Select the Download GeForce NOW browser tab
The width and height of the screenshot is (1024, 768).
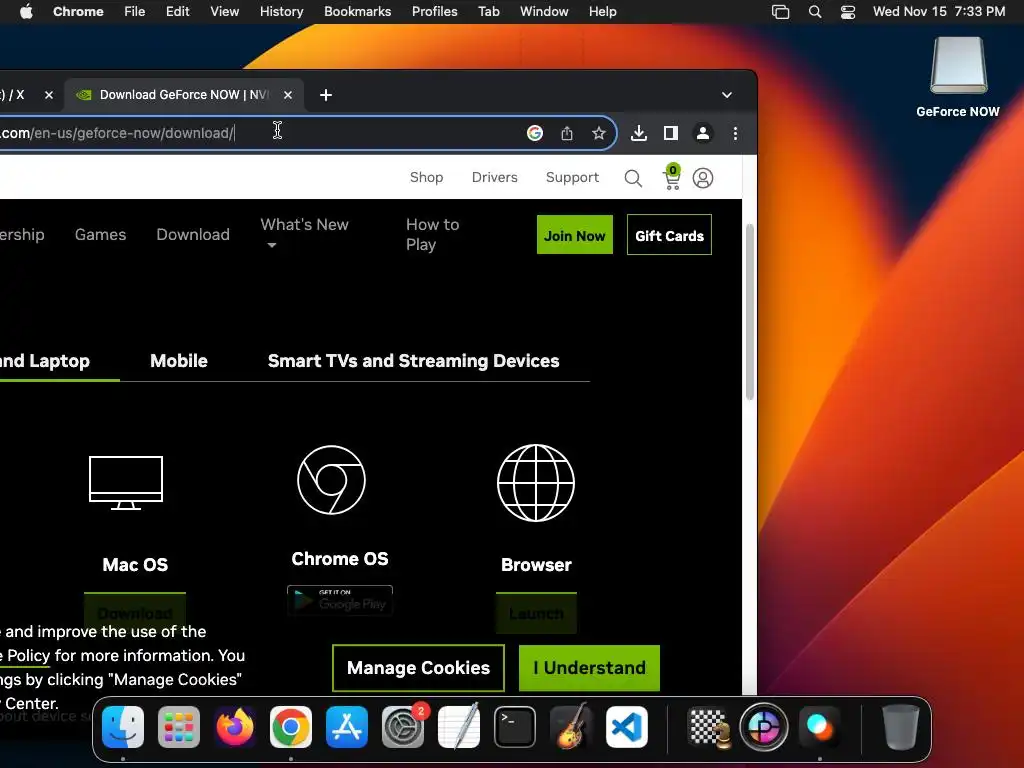coord(184,95)
